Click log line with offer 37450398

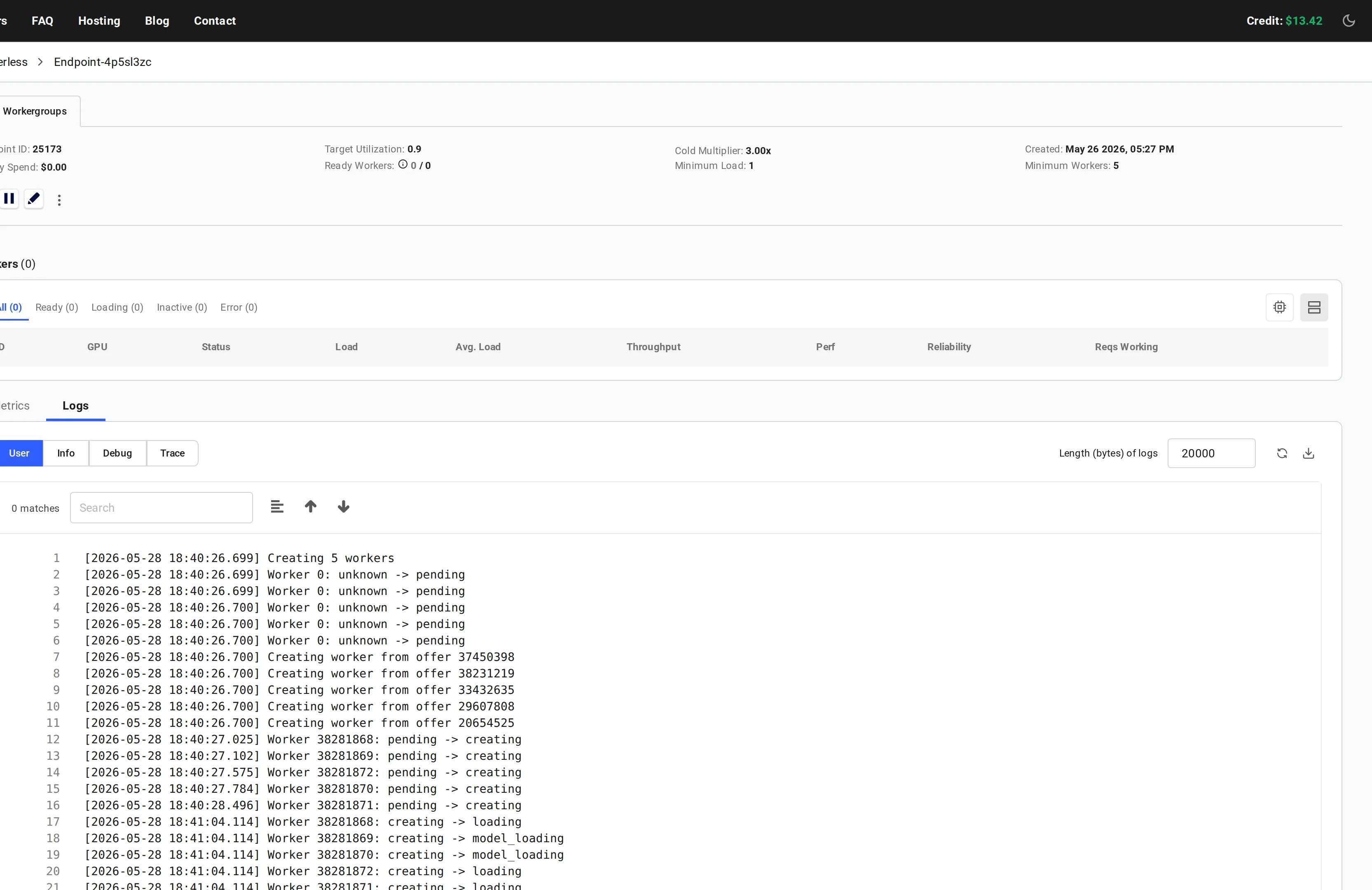299,657
